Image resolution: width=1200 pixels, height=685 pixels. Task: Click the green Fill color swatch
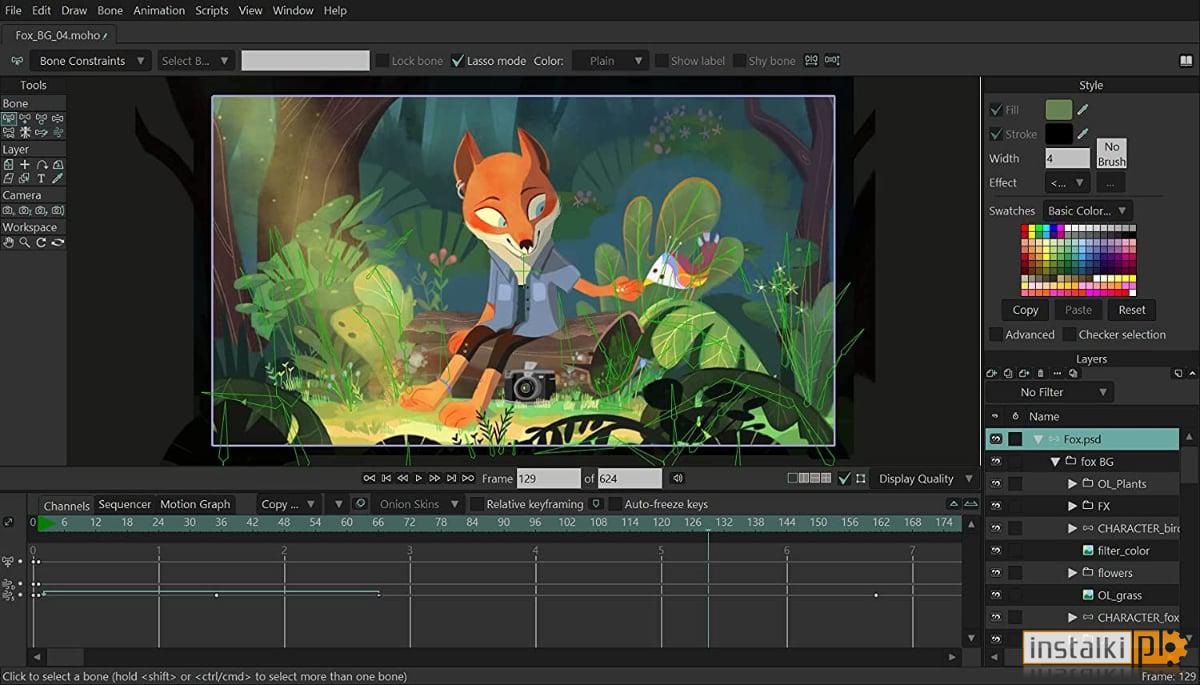(x=1058, y=110)
